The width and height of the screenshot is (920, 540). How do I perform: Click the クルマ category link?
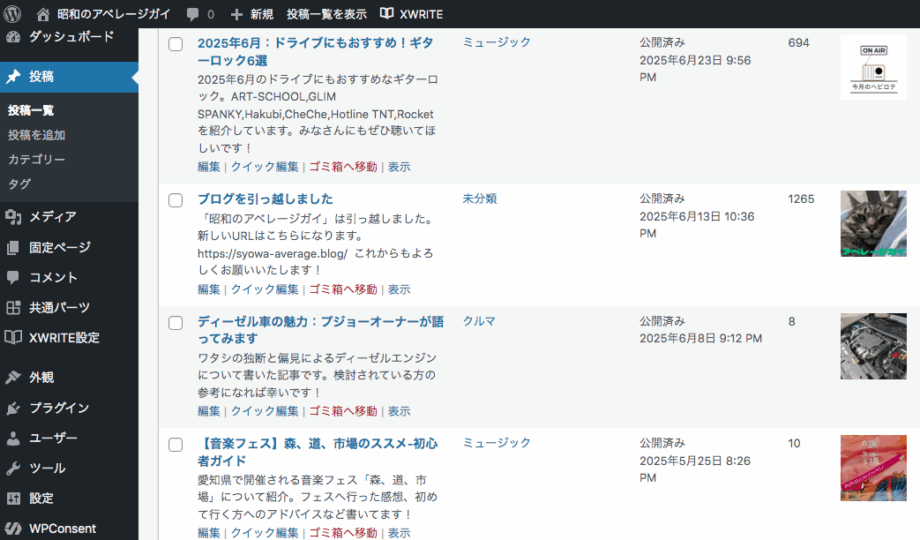pyautogui.click(x=479, y=321)
